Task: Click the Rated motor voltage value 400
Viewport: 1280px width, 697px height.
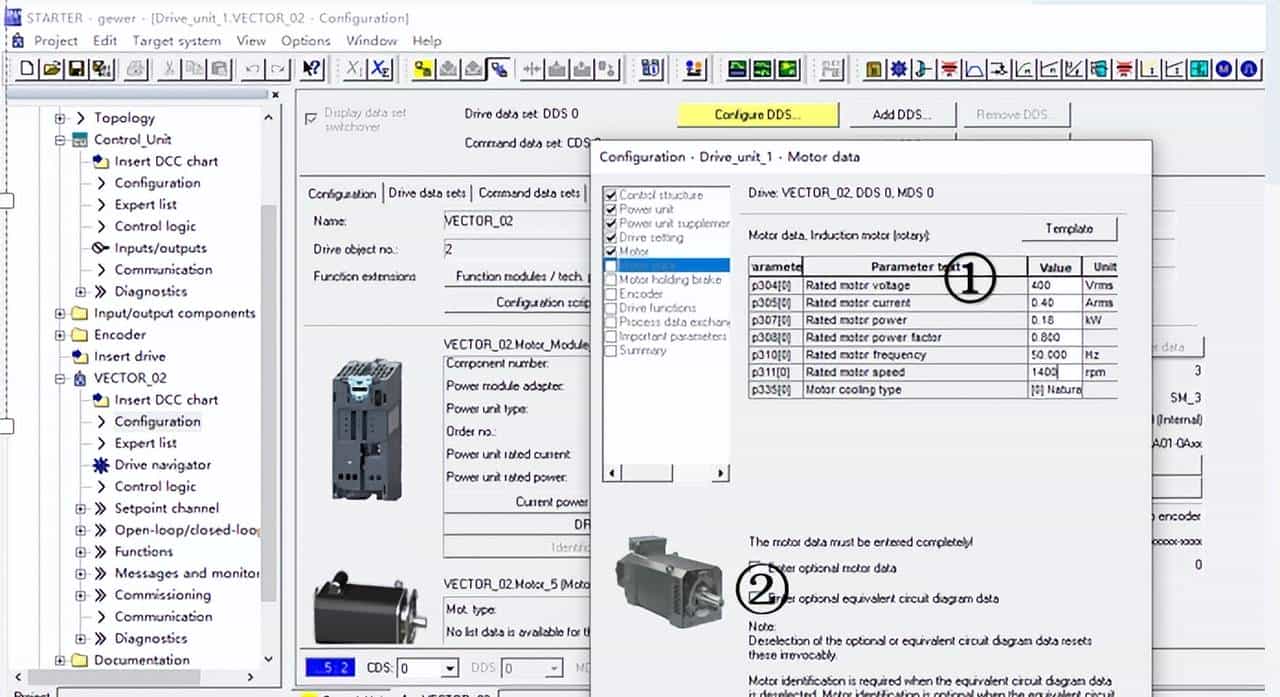Action: (1054, 286)
